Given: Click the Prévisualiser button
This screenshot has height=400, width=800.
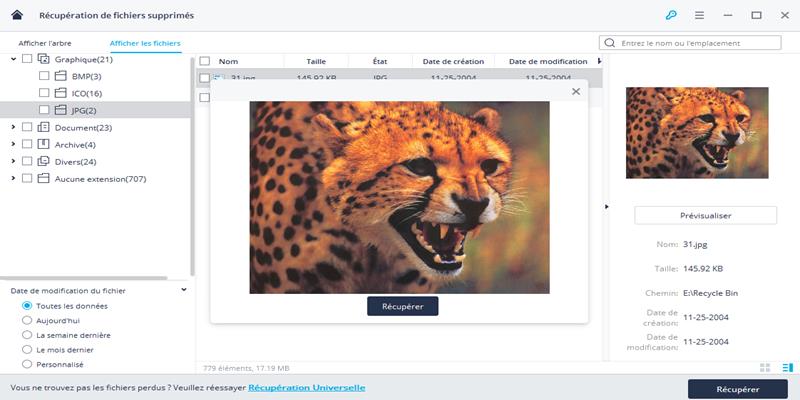Looking at the screenshot, I should click(705, 215).
